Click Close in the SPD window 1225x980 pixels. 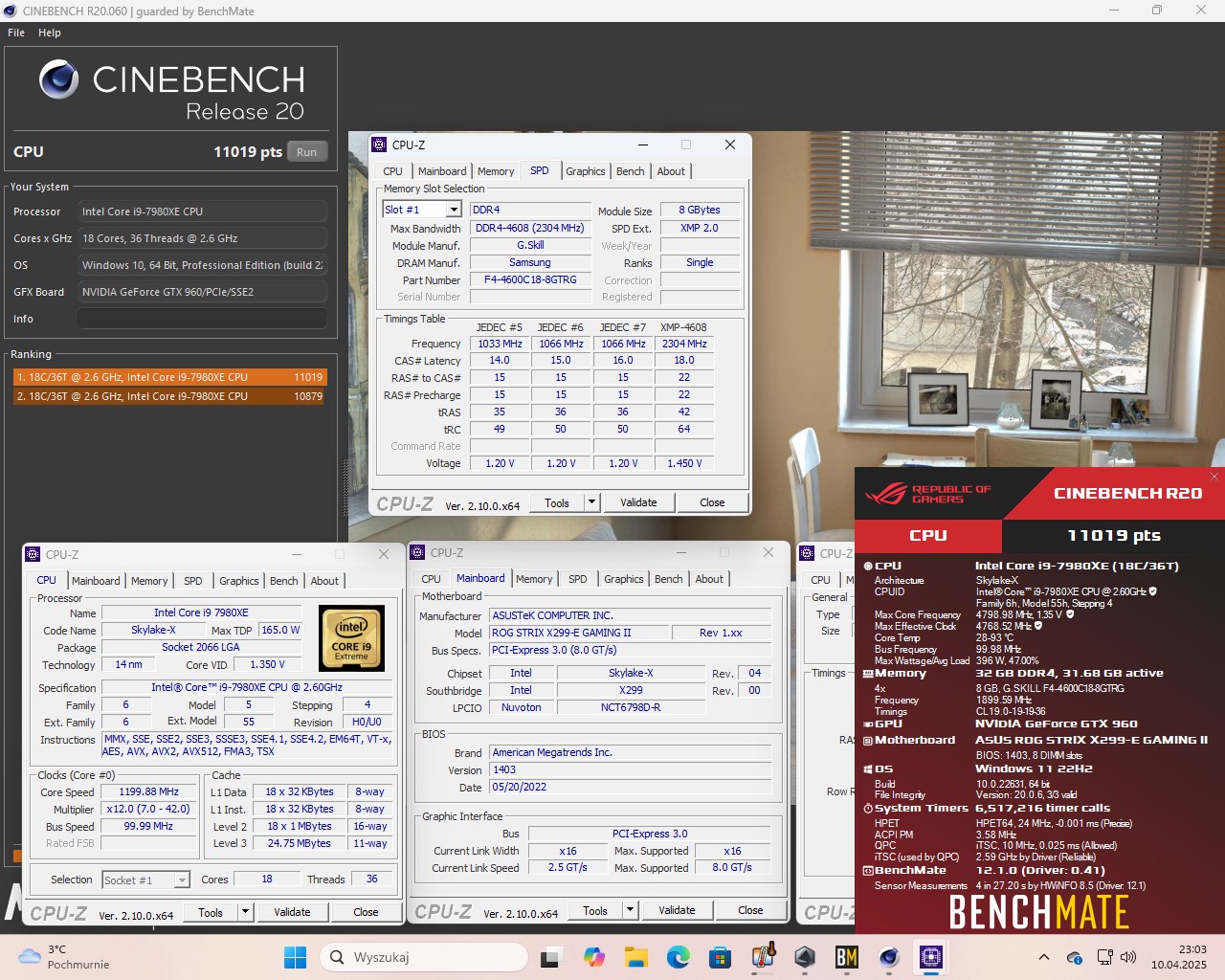712,502
